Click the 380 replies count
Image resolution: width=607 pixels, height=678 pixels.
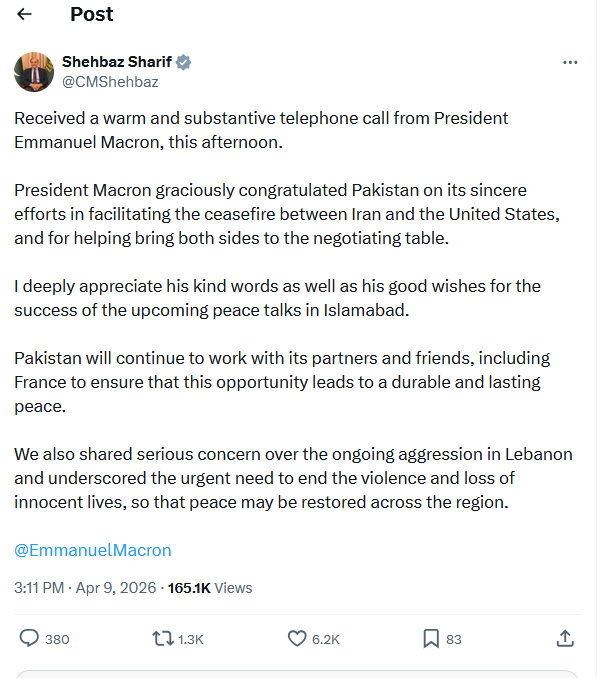pyautogui.click(x=57, y=639)
